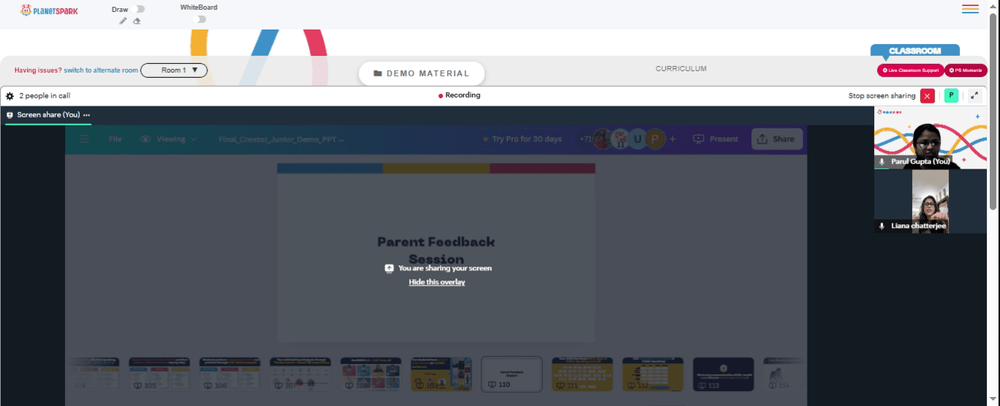Click Live Classroom Support button
This screenshot has height=406, width=1000.
[910, 70]
